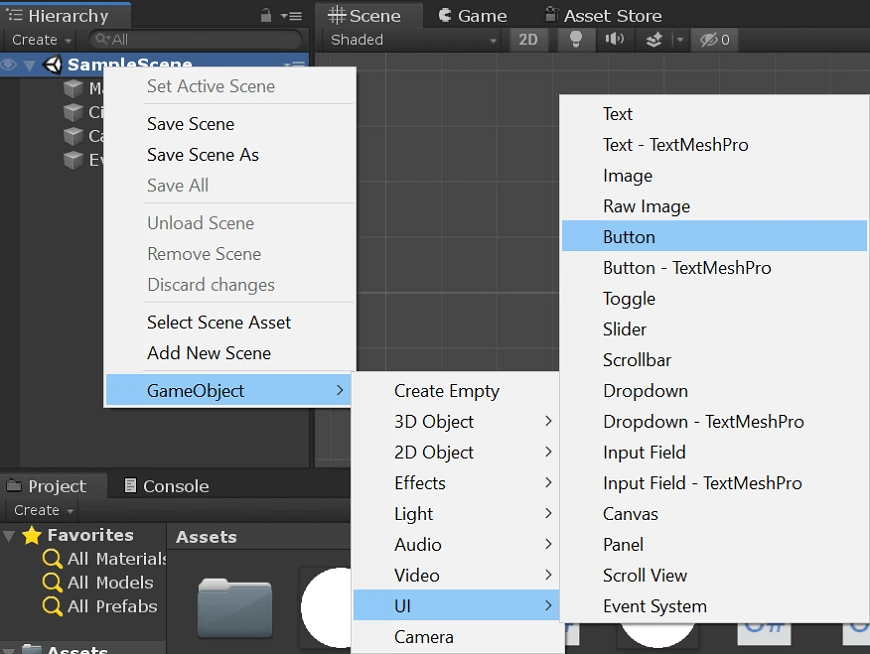Choose Camera from GameObject menu

456,637
